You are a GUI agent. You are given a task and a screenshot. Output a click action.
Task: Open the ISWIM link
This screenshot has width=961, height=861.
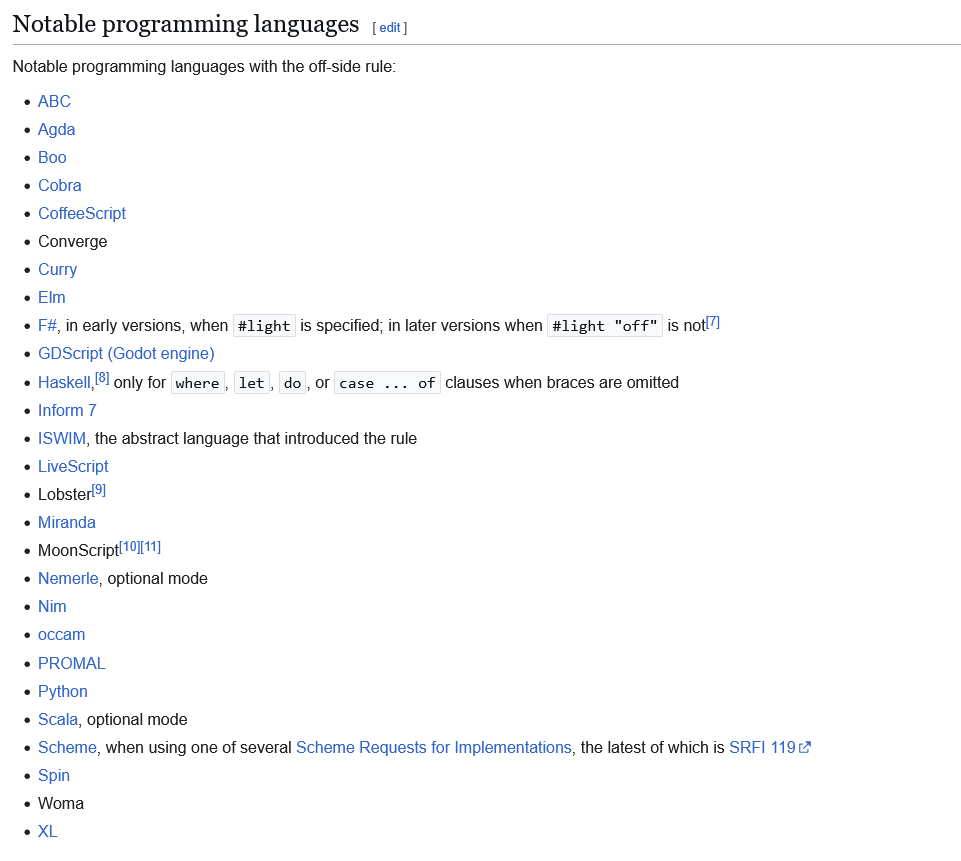[x=62, y=438]
